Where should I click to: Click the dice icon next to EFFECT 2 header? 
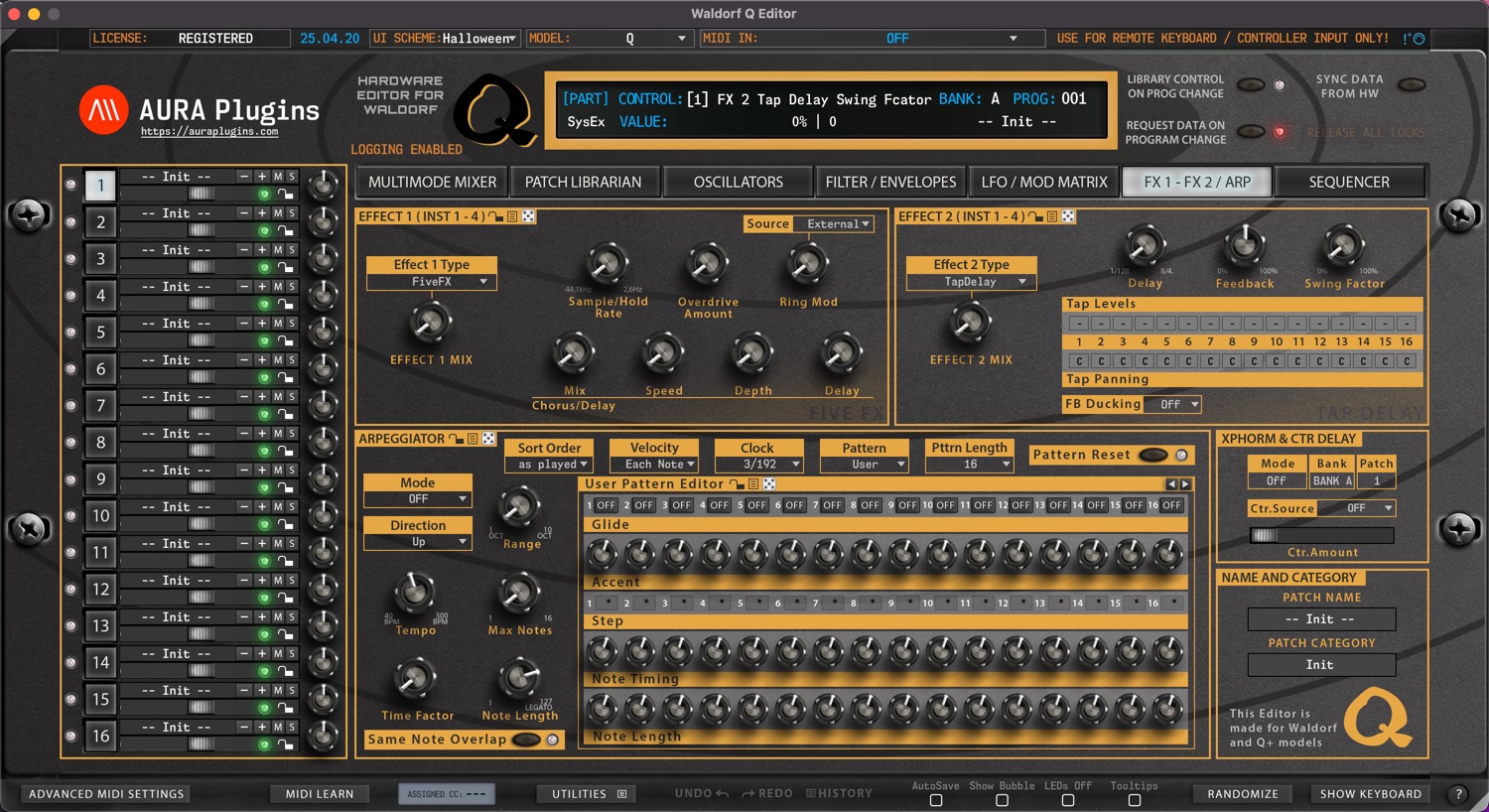tap(1068, 216)
